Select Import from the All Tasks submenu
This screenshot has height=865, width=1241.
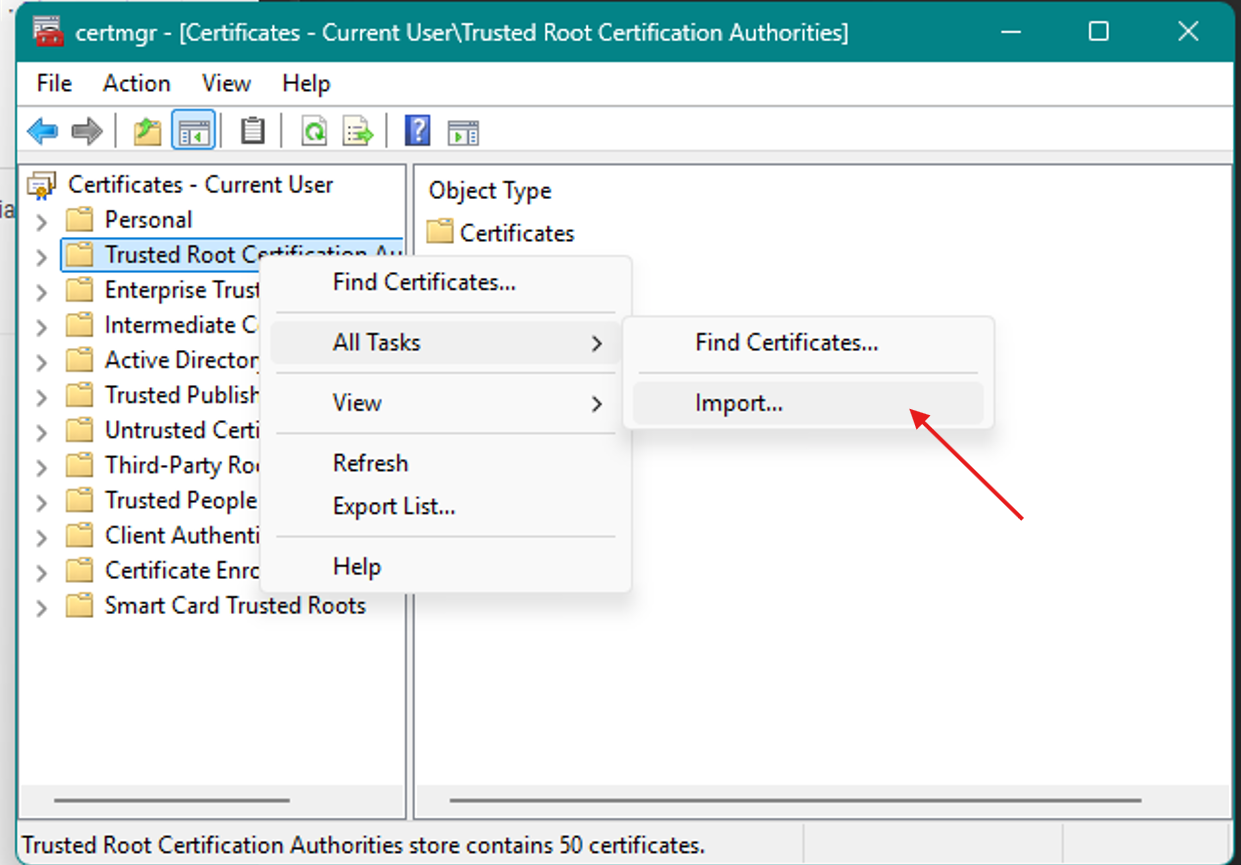click(x=739, y=403)
